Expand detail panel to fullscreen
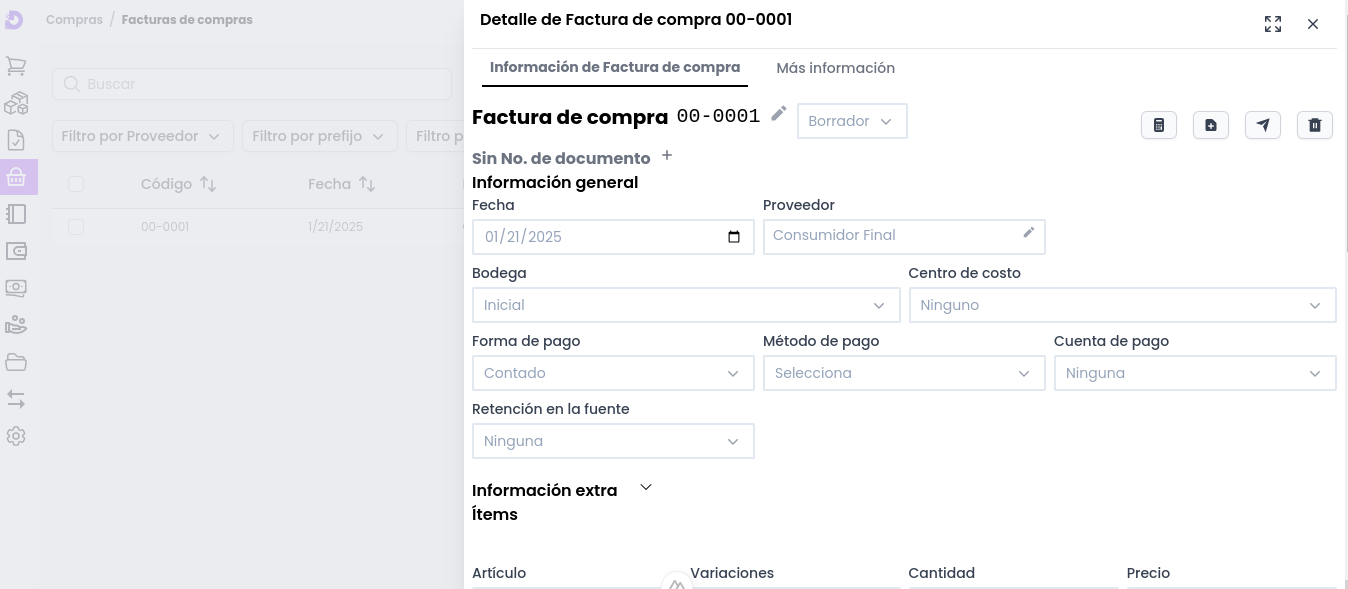 (x=1273, y=24)
